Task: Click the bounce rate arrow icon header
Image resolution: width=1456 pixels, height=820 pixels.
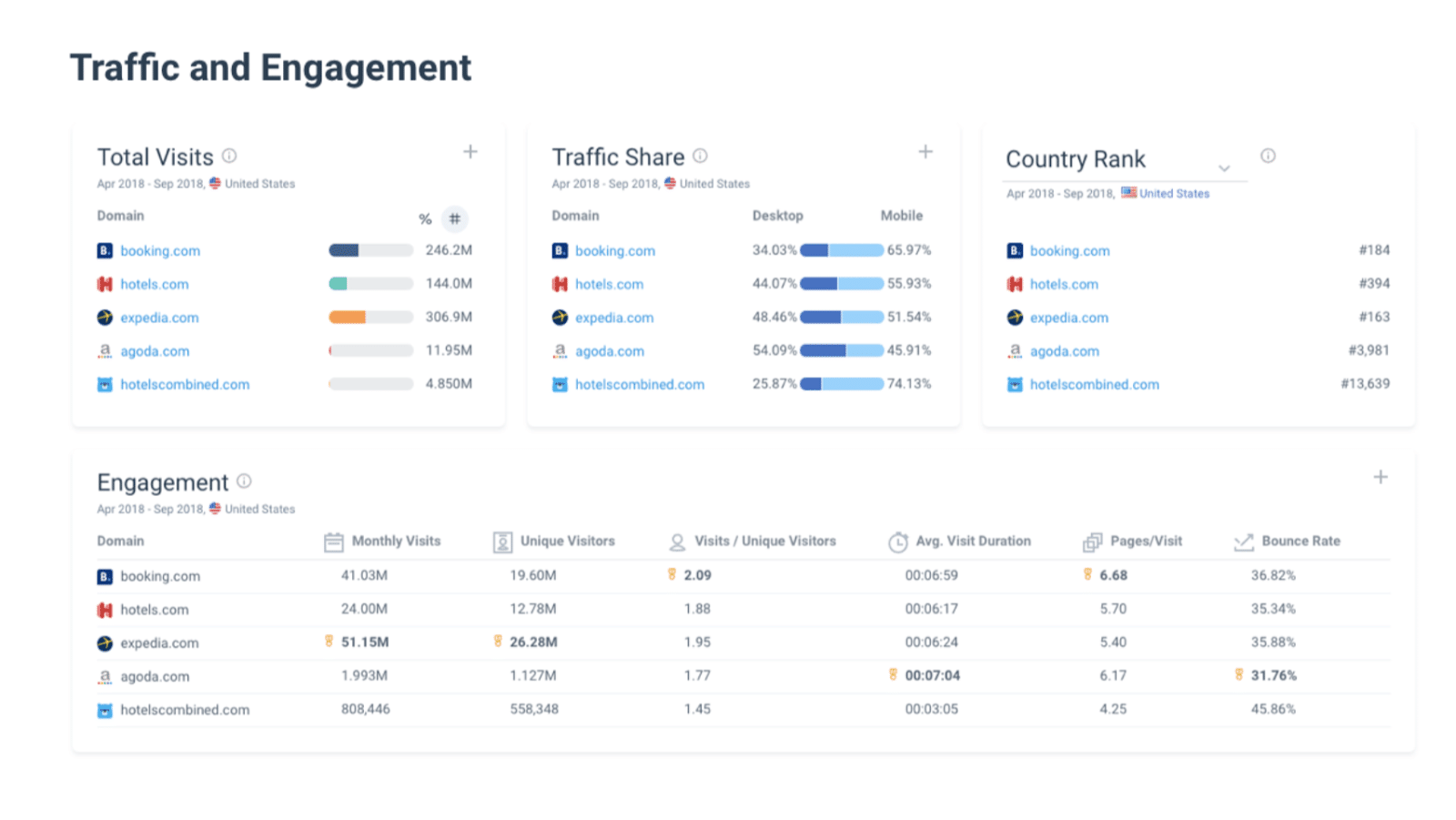Action: 1243,541
